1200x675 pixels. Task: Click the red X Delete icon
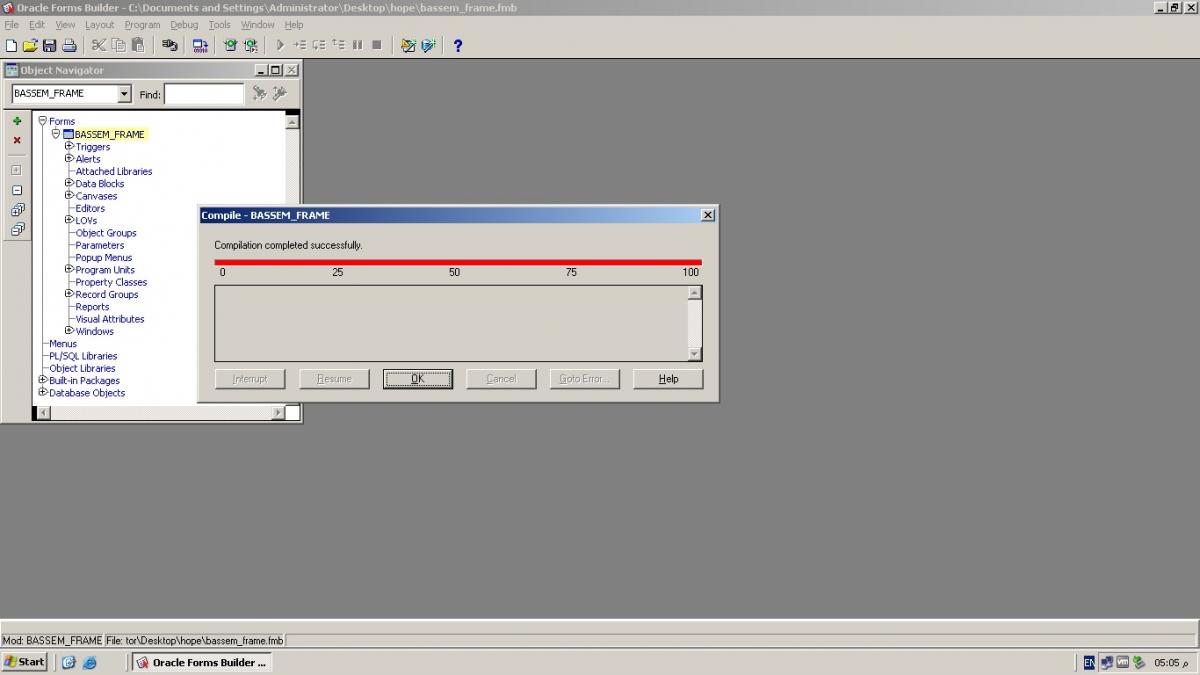click(x=17, y=140)
